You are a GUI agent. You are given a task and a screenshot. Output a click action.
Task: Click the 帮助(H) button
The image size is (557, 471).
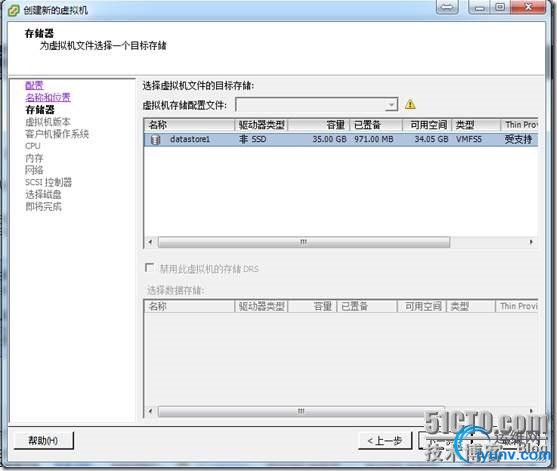(44, 440)
